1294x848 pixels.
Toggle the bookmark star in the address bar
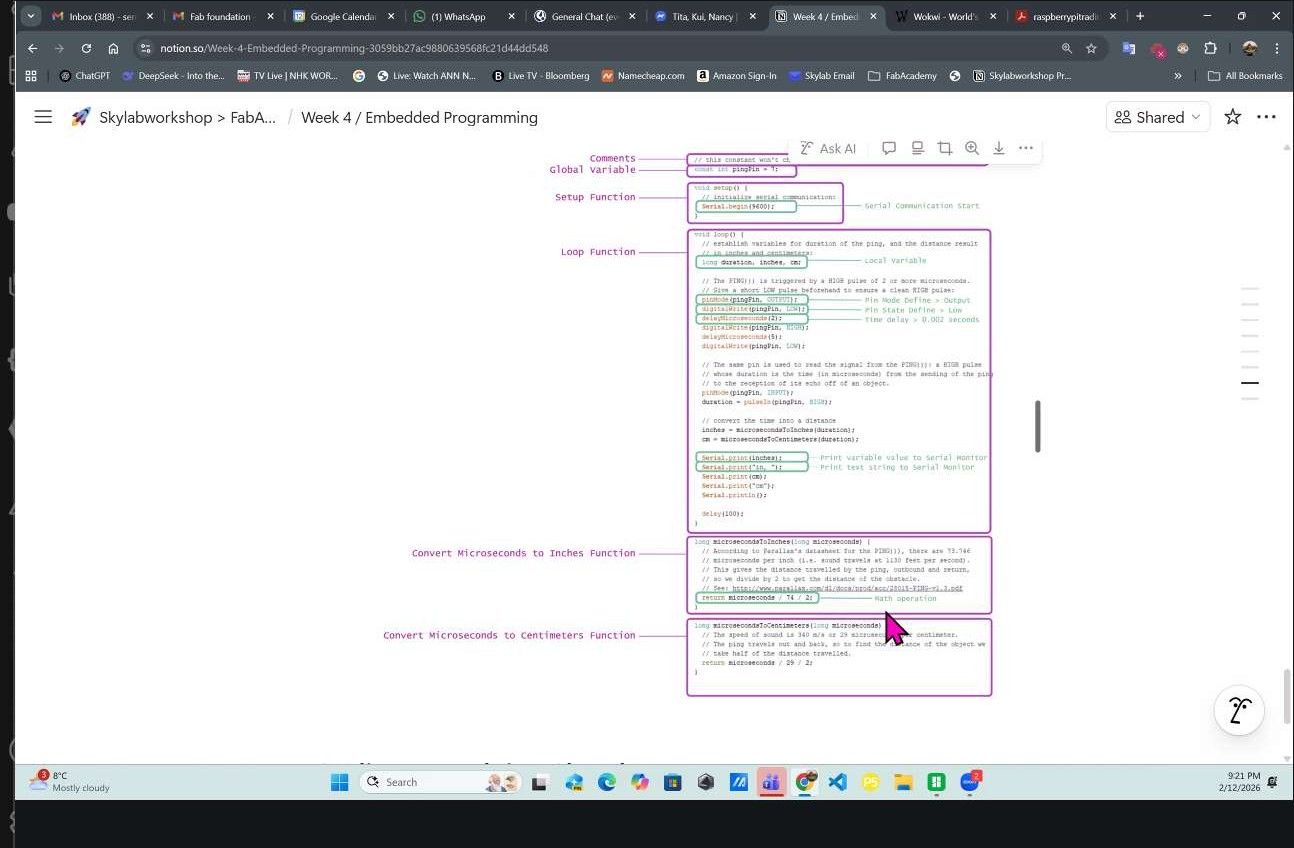(x=1091, y=48)
